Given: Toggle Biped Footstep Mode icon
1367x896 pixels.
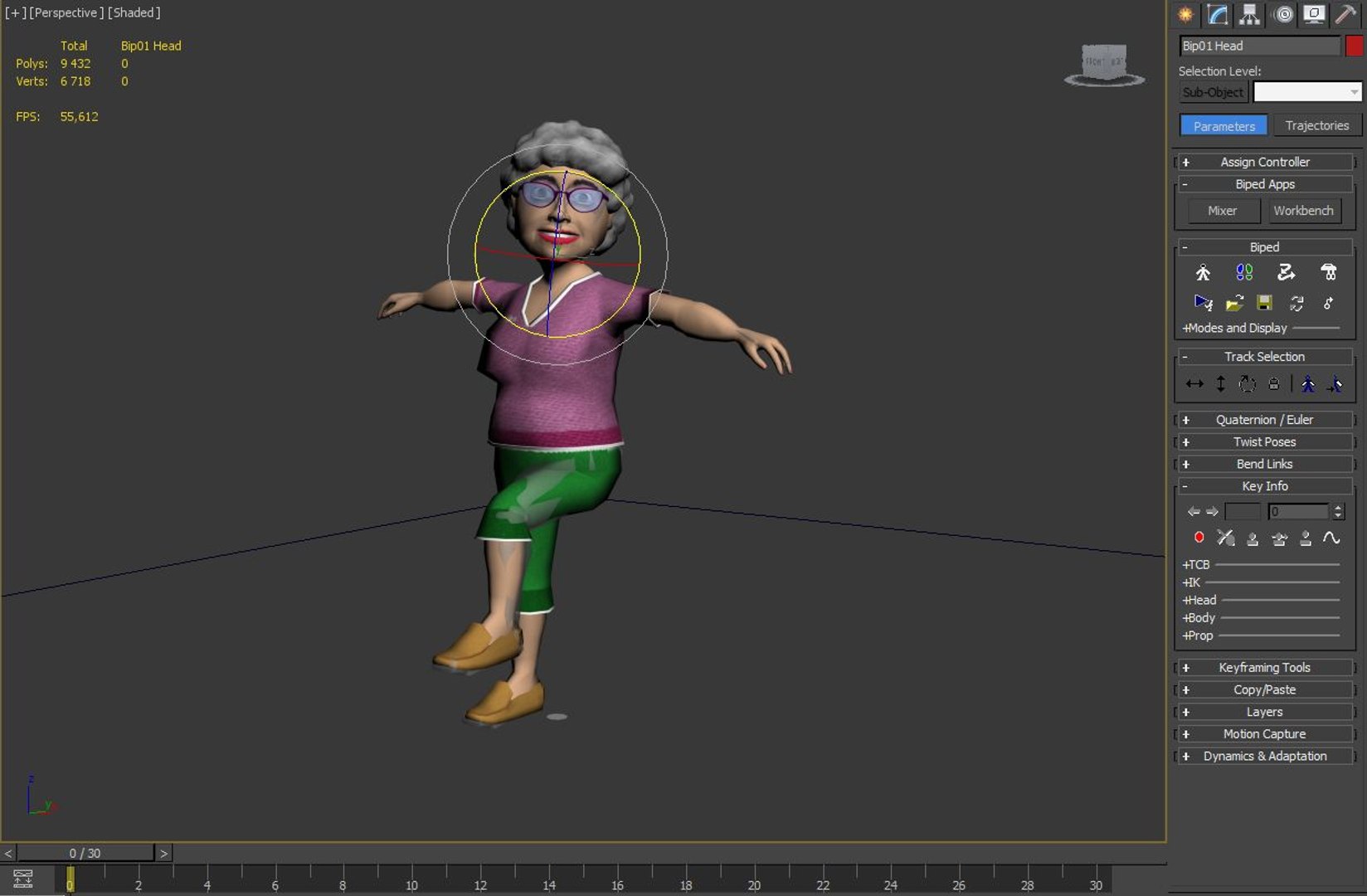Looking at the screenshot, I should [x=1244, y=272].
